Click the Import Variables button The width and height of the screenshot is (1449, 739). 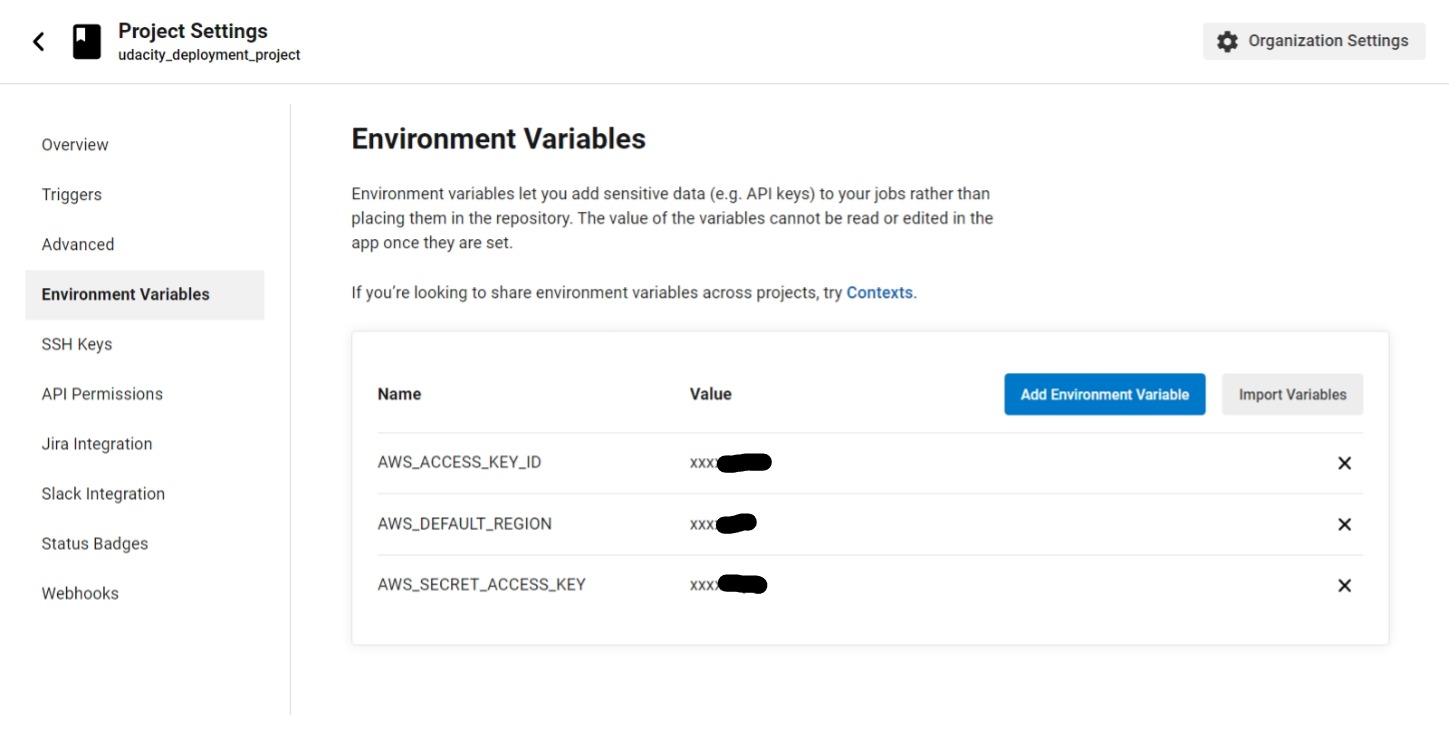[1292, 394]
